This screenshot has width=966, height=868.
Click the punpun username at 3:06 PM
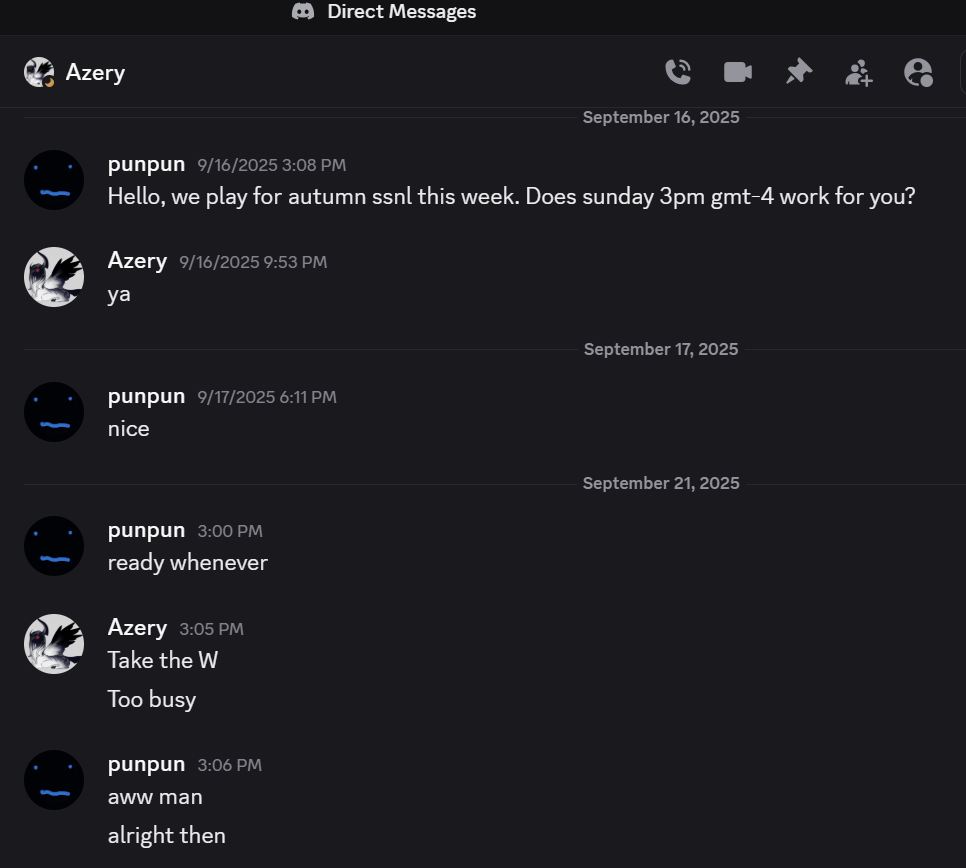coord(146,764)
